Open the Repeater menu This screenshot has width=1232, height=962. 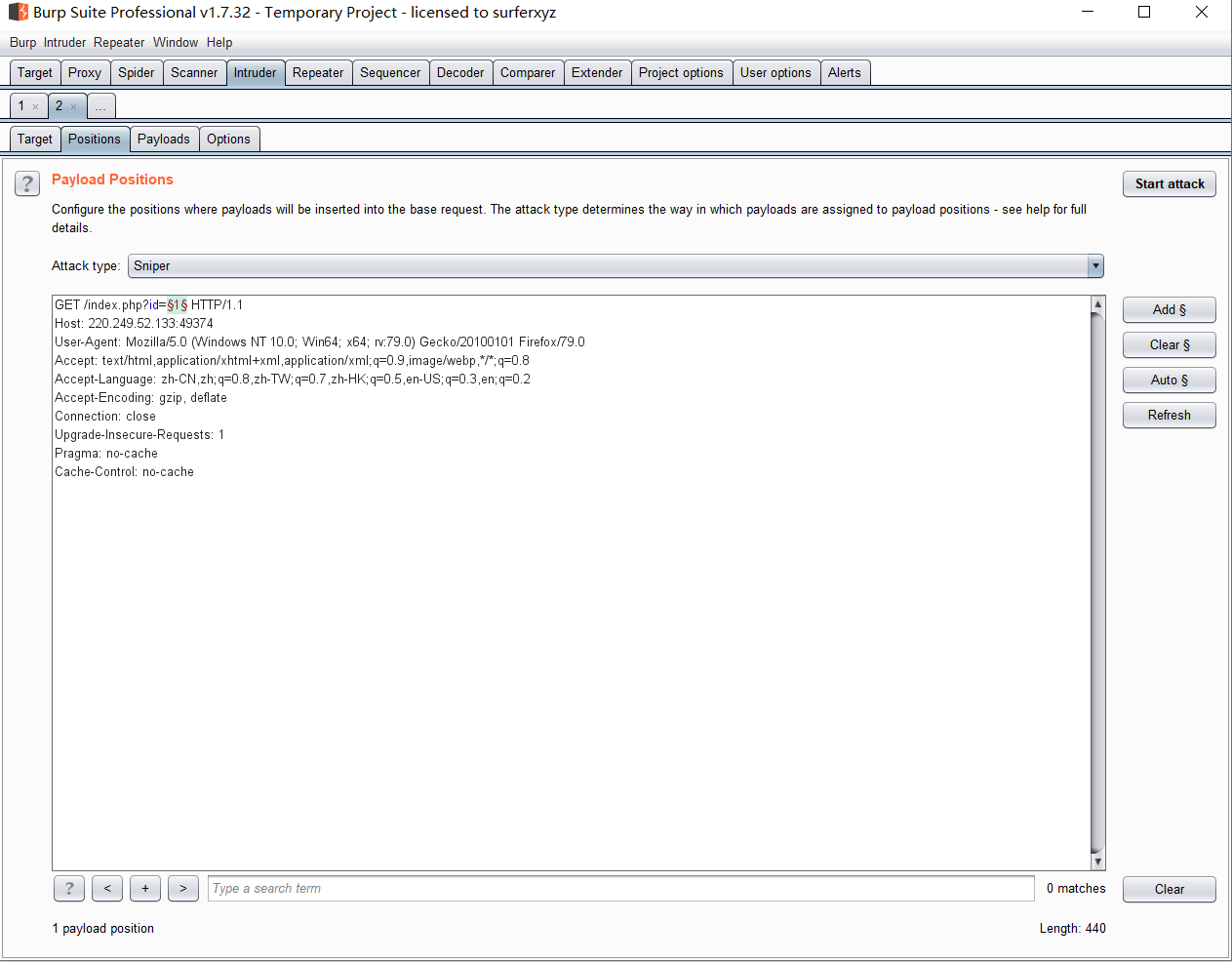(x=119, y=43)
